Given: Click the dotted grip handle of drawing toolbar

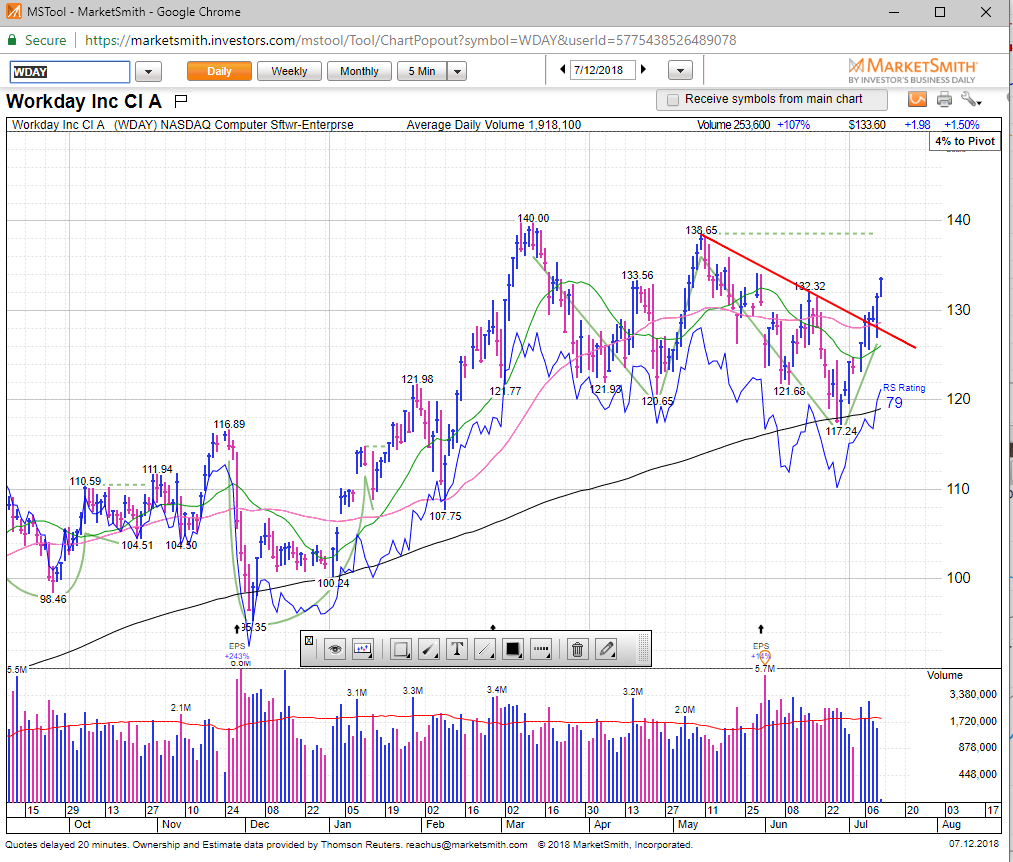Looking at the screenshot, I should point(643,649).
